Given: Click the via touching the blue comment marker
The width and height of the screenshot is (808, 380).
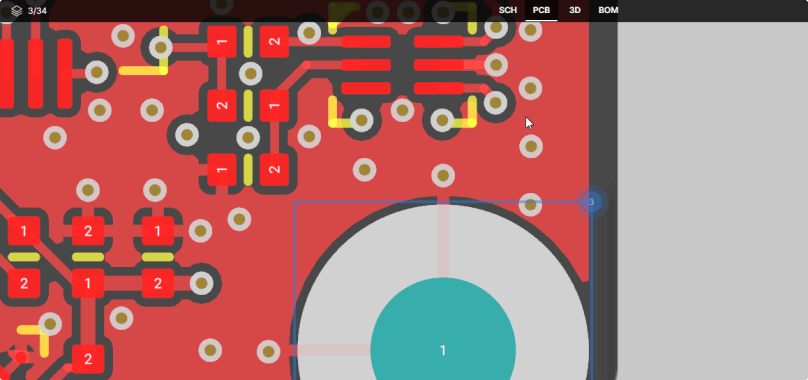Looking at the screenshot, I should tap(530, 205).
